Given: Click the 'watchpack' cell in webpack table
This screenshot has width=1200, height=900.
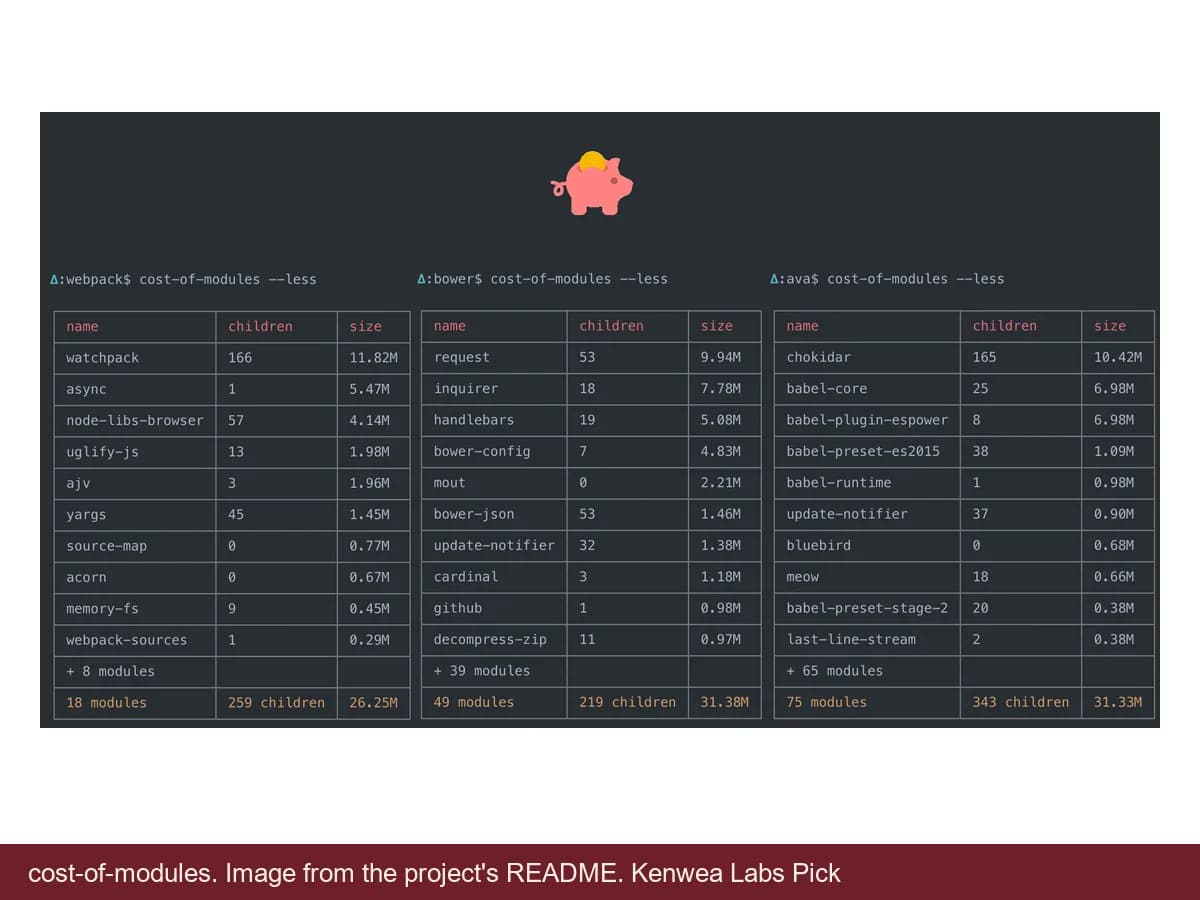Looking at the screenshot, I should point(102,358).
